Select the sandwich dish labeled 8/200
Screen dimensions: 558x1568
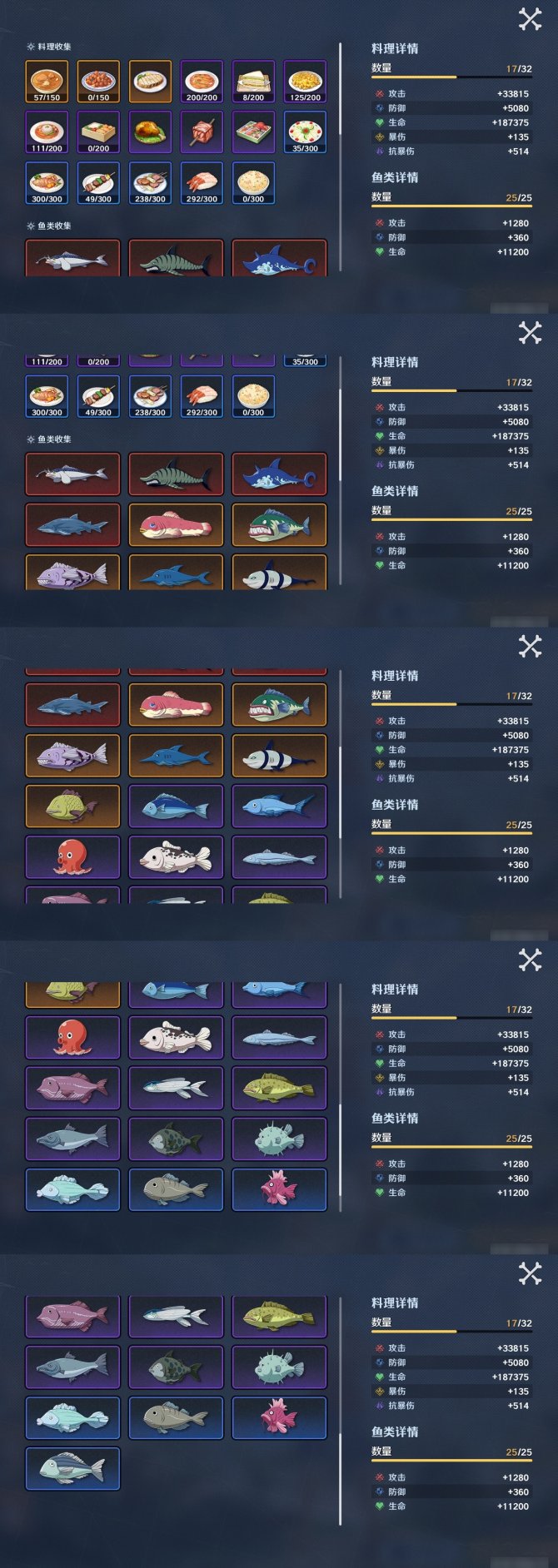[253, 82]
